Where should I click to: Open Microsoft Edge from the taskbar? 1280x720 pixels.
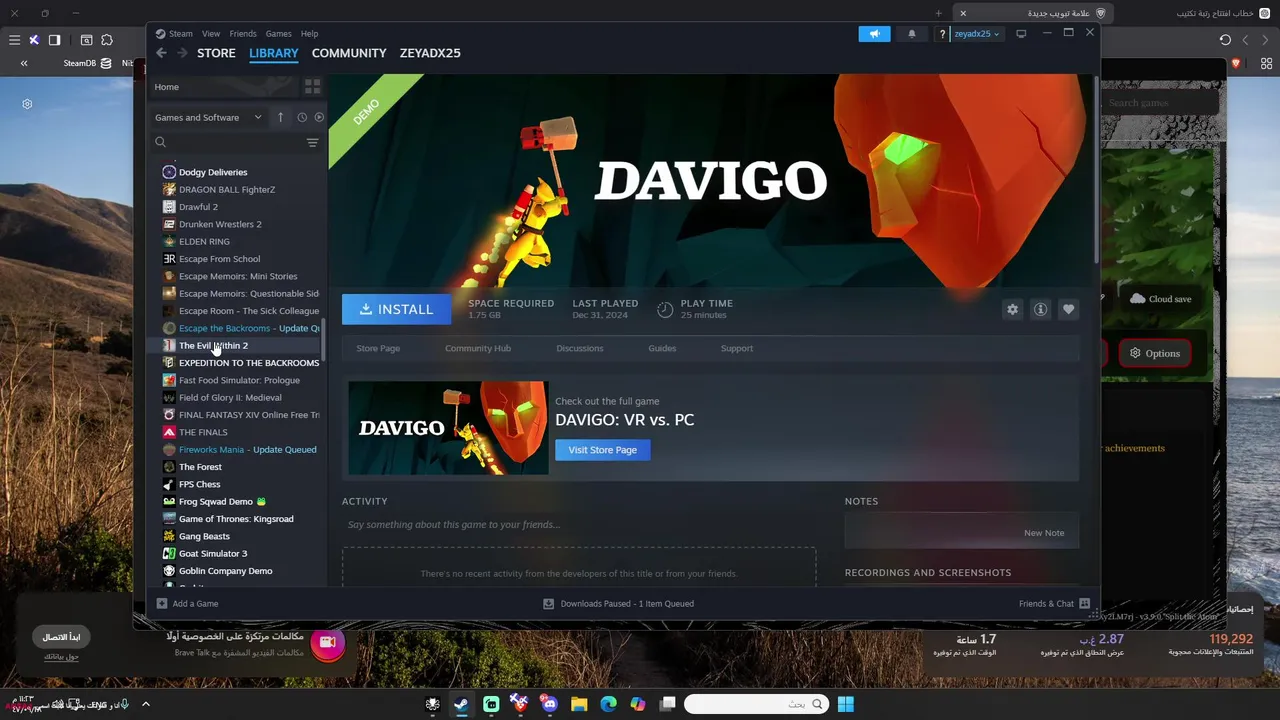(608, 704)
